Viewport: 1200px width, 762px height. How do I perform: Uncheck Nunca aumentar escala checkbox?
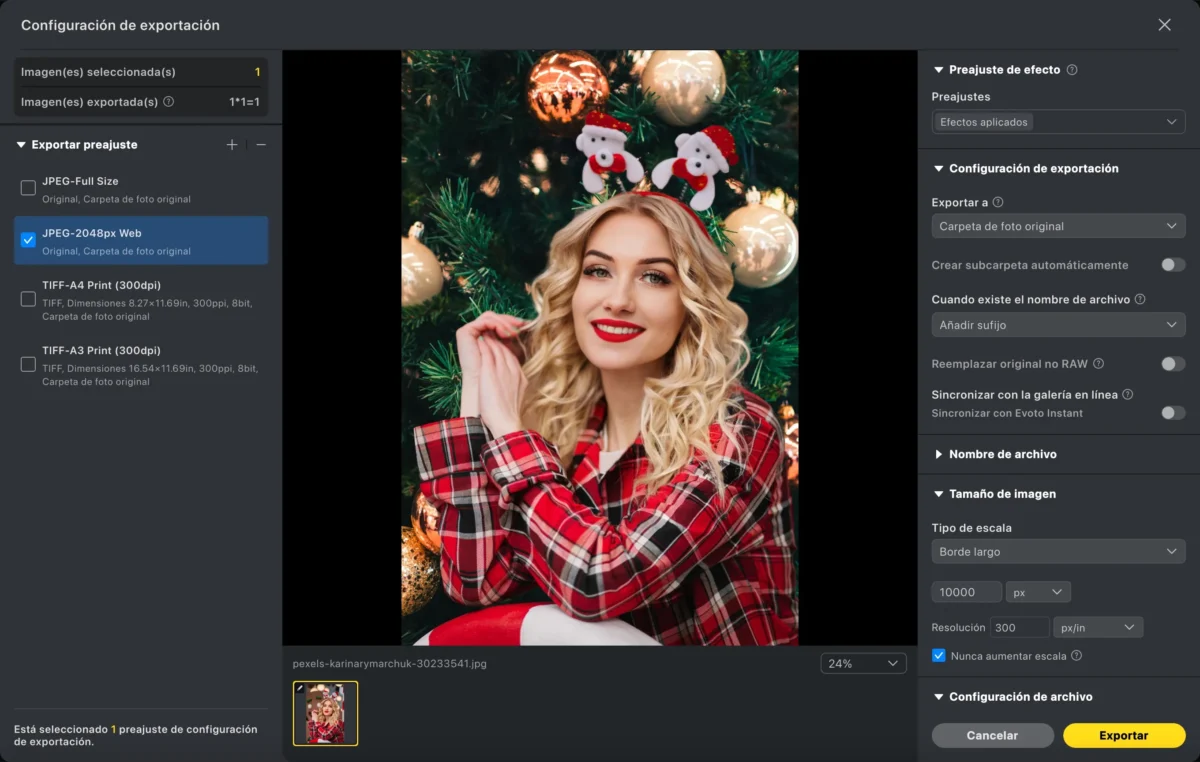coord(938,656)
